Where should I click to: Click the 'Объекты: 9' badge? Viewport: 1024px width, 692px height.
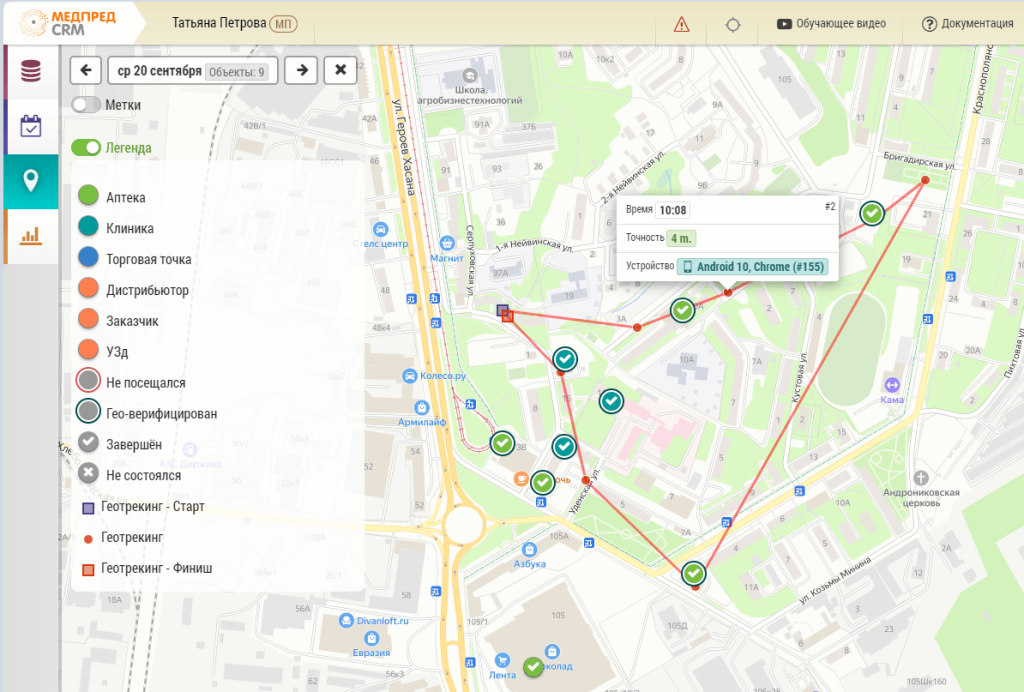236,72
